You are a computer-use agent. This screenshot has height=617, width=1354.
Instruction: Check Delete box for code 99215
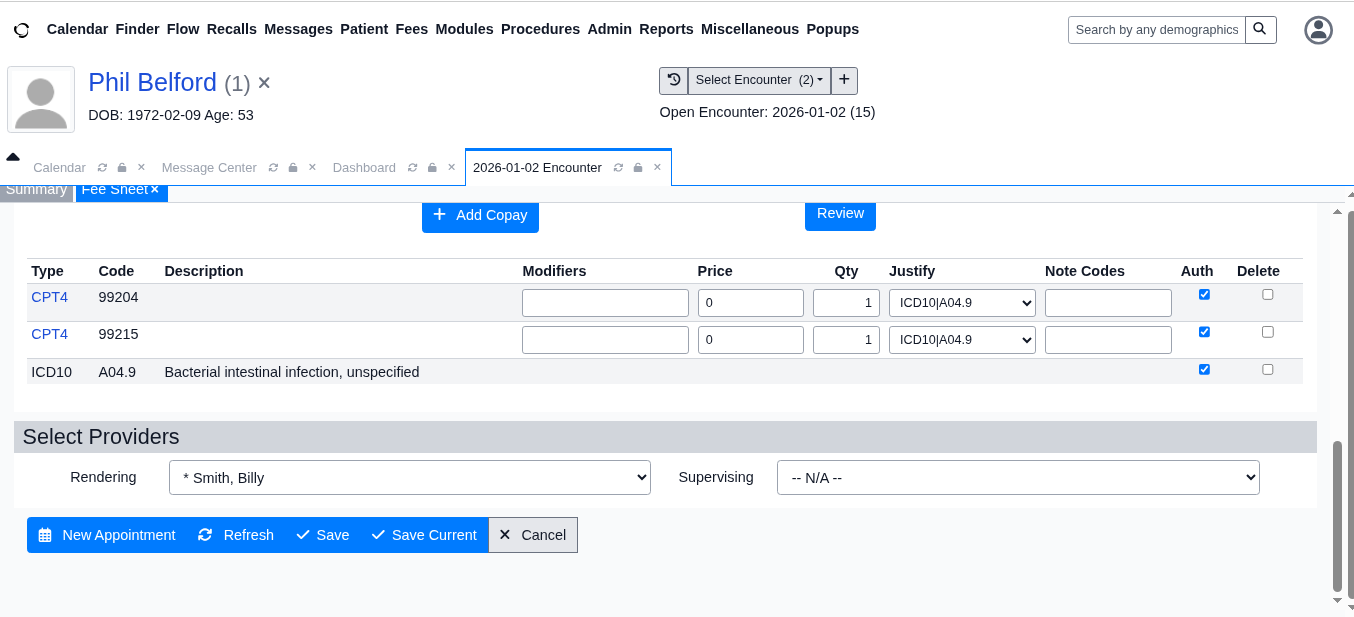[1267, 332]
